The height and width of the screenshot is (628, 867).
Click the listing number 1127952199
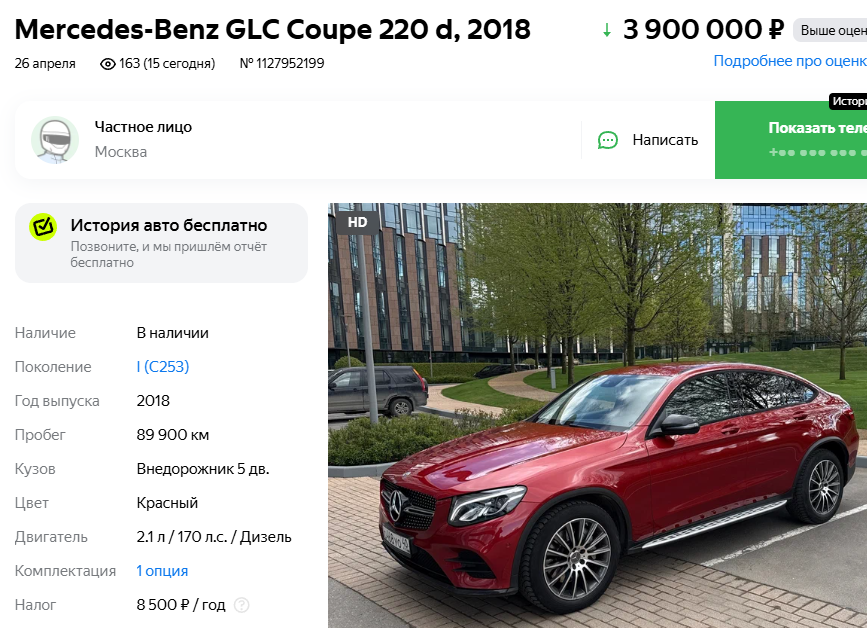[x=282, y=64]
